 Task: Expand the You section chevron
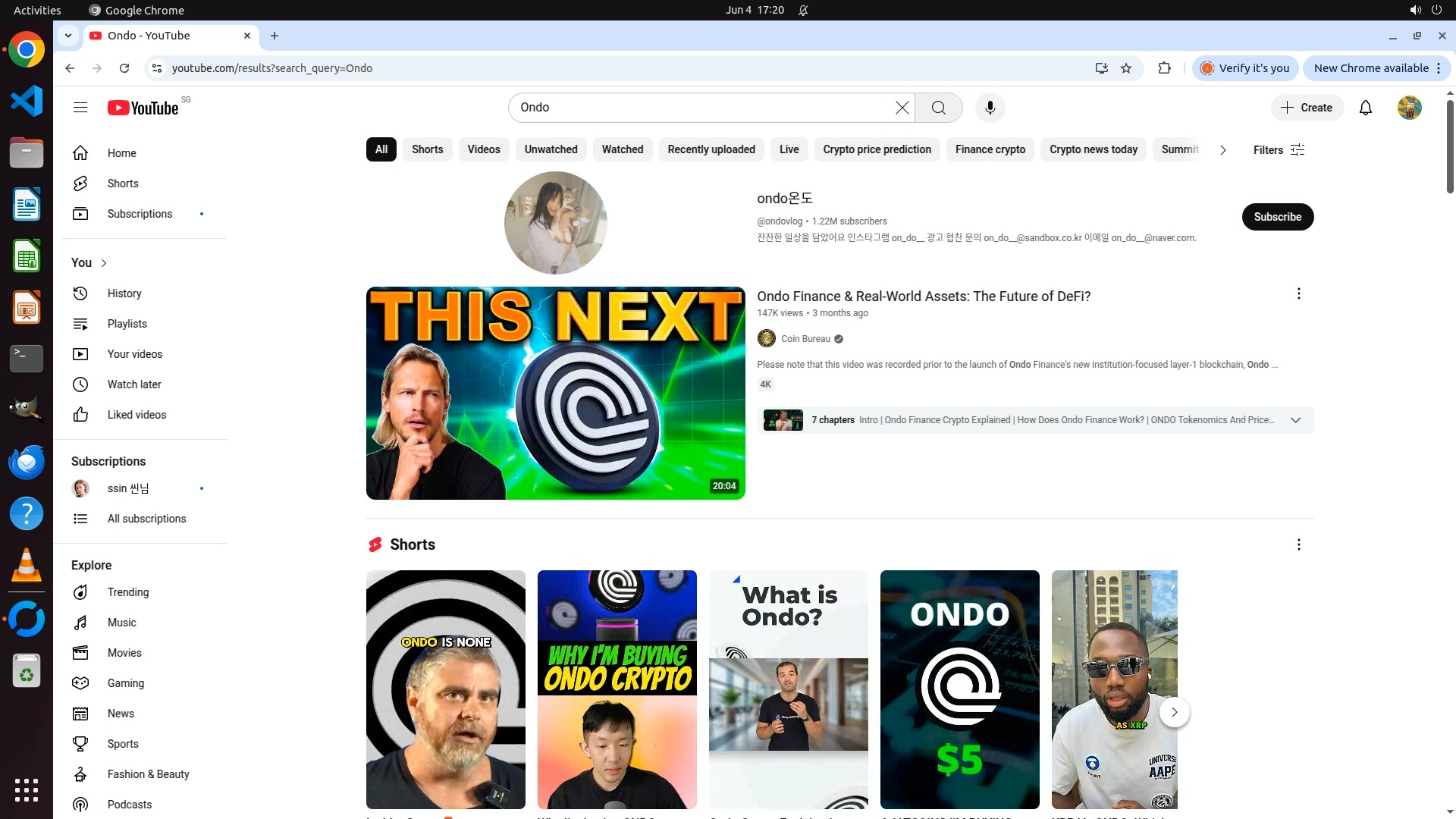point(104,263)
